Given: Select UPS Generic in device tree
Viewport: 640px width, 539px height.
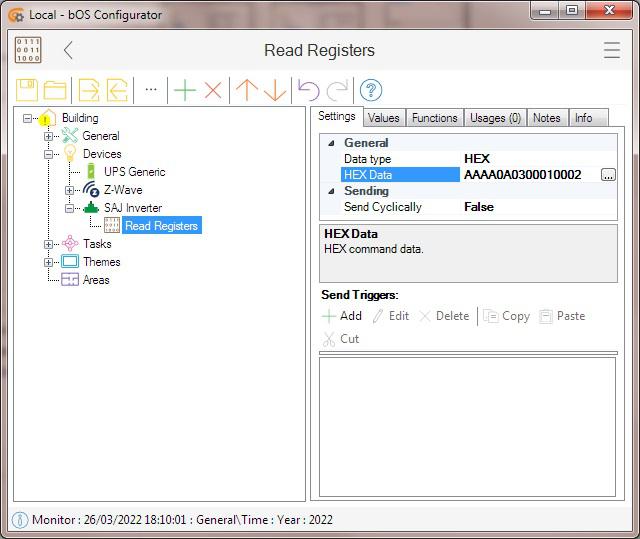Looking at the screenshot, I should coord(134,172).
